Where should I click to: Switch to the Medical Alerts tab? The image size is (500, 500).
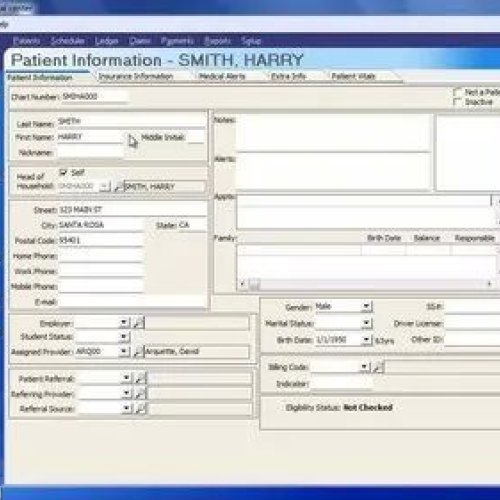(222, 76)
